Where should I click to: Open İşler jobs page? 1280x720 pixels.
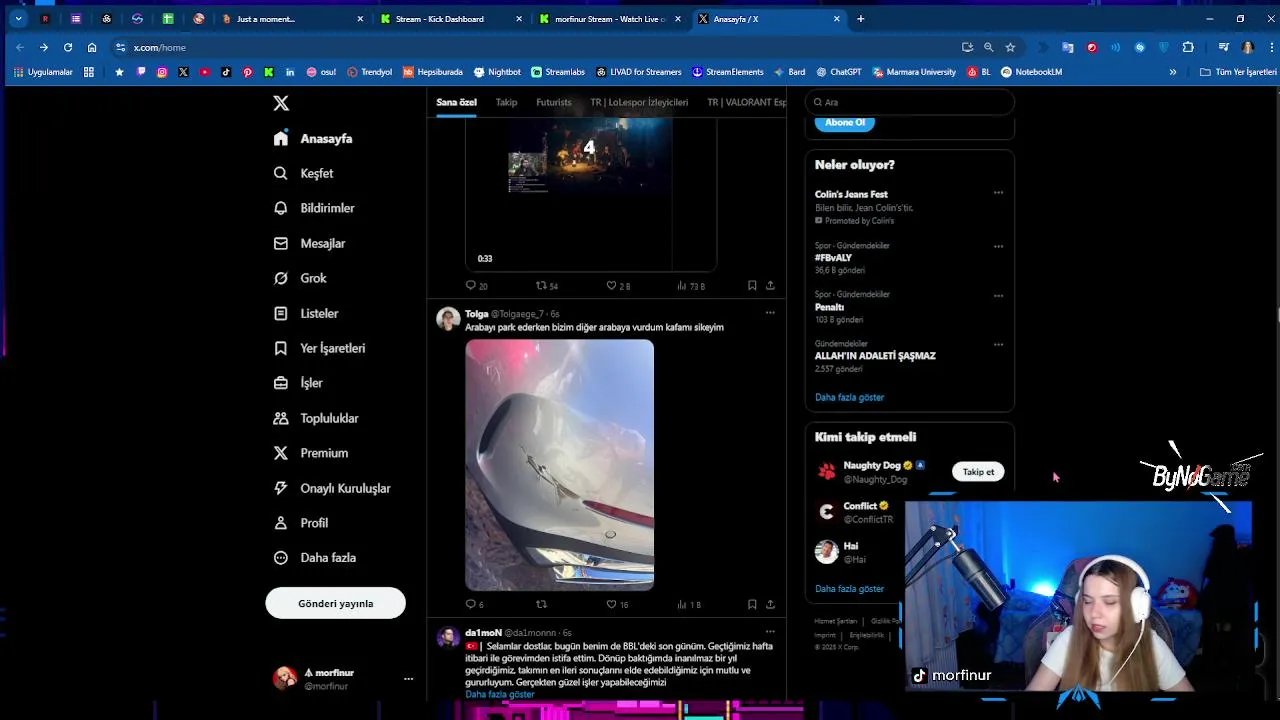tap(298, 383)
